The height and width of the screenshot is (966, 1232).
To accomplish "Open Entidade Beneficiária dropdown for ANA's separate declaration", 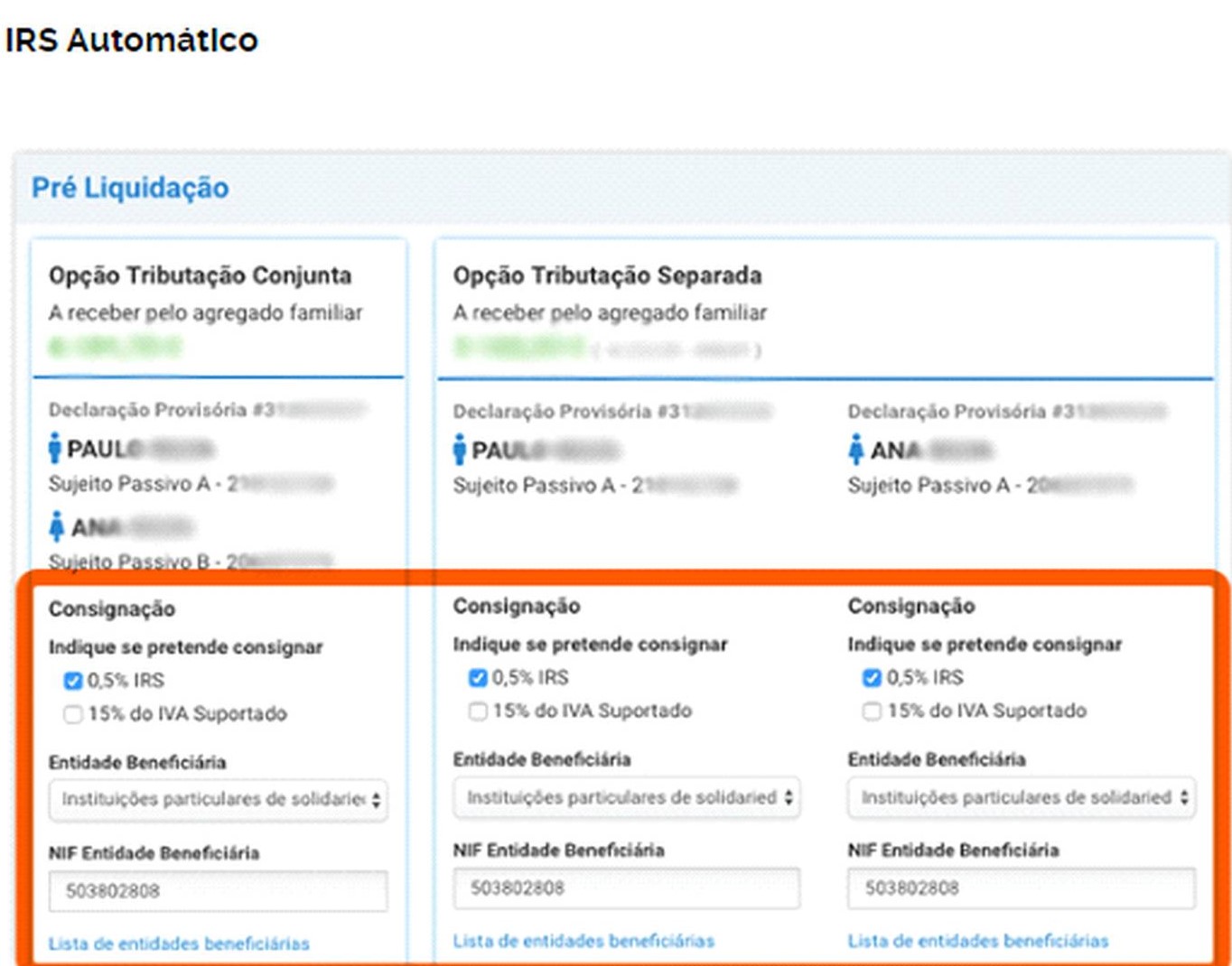I will [1021, 797].
